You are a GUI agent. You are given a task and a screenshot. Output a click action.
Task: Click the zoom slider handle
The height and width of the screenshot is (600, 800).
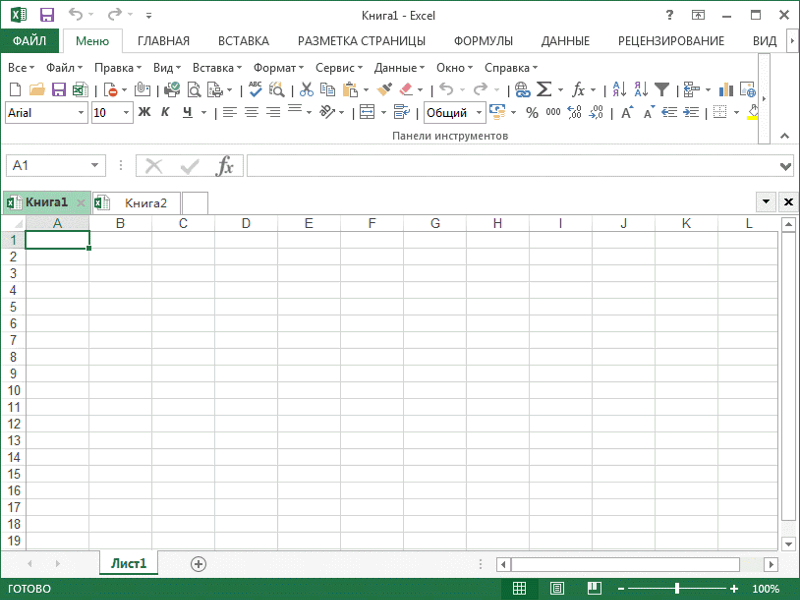point(677,589)
